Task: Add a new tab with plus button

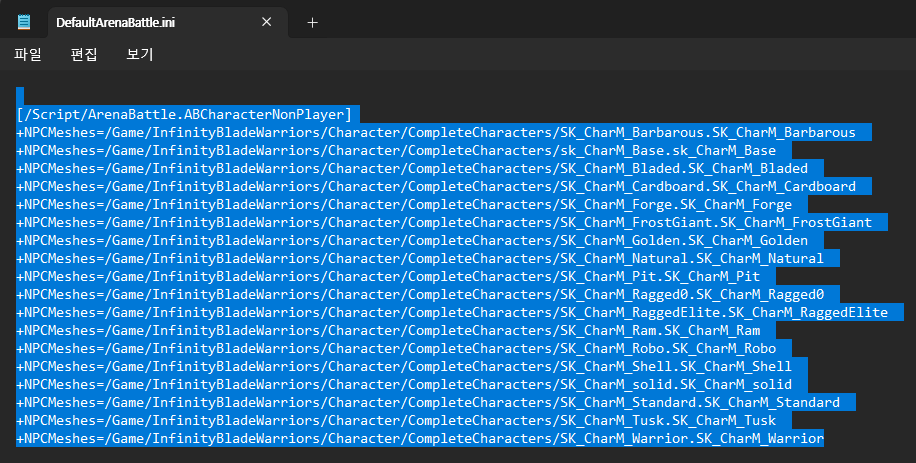Action: tap(313, 23)
